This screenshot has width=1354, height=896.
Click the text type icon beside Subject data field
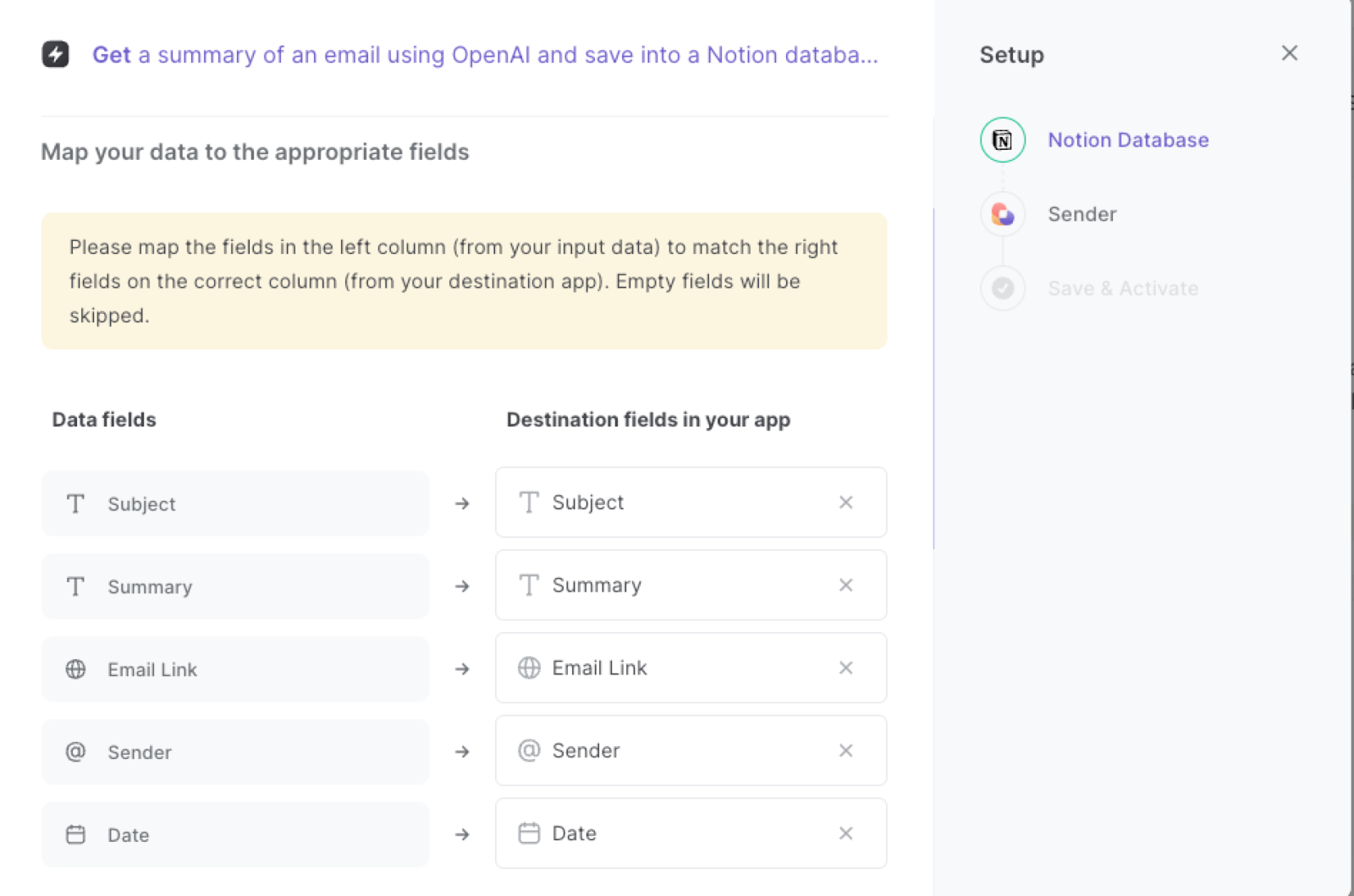point(75,503)
